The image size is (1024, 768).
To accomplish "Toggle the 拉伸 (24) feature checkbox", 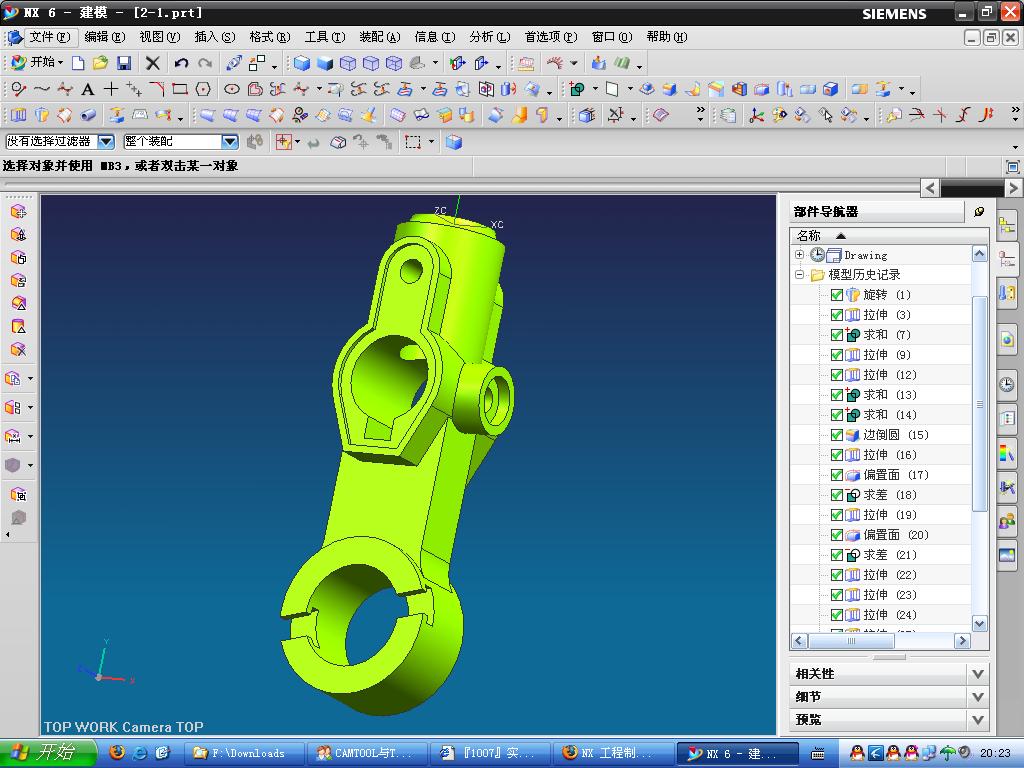I will pyautogui.click(x=837, y=615).
